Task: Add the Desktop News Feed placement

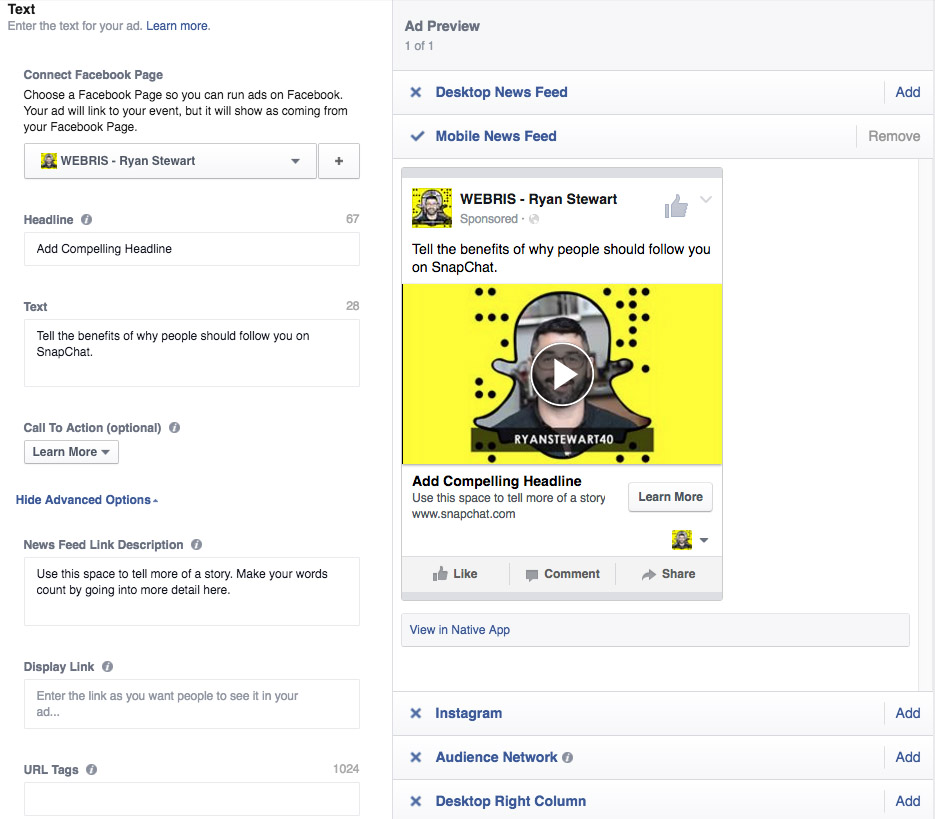Action: point(908,92)
